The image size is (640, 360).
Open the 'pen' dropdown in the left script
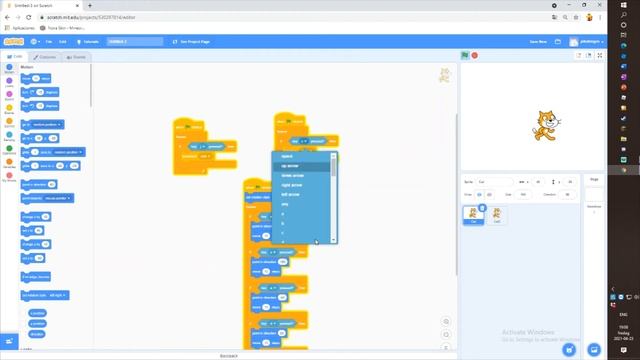point(204,156)
